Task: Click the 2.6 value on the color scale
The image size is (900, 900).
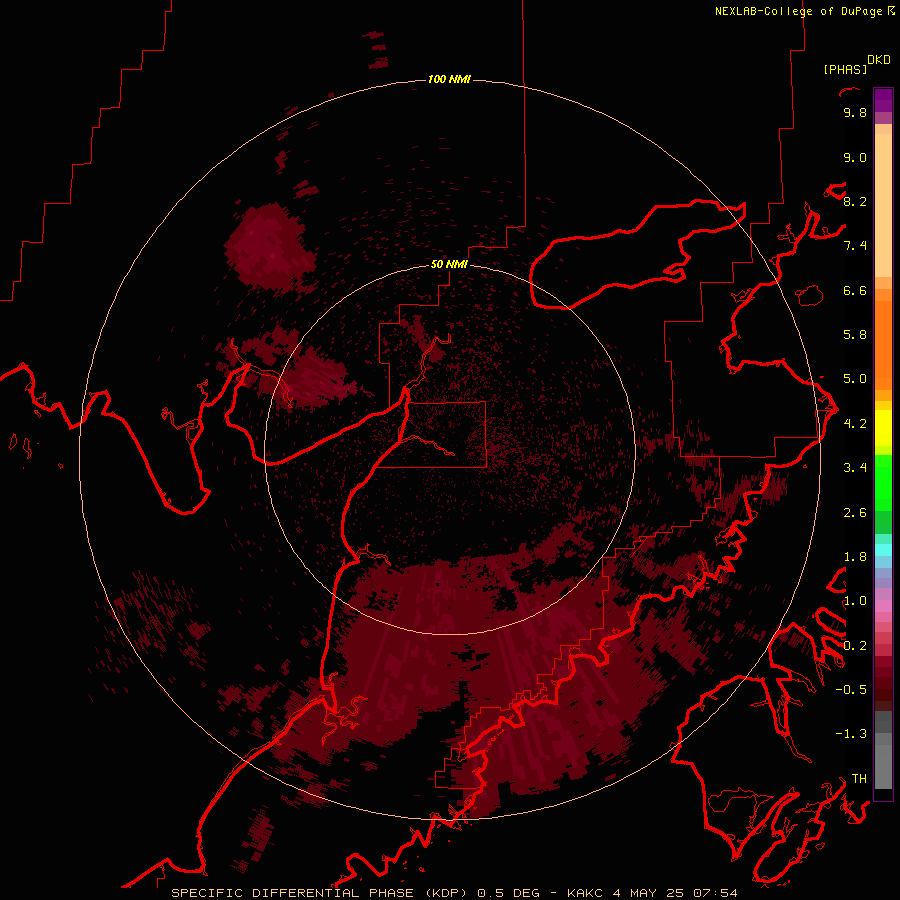Action: [855, 513]
